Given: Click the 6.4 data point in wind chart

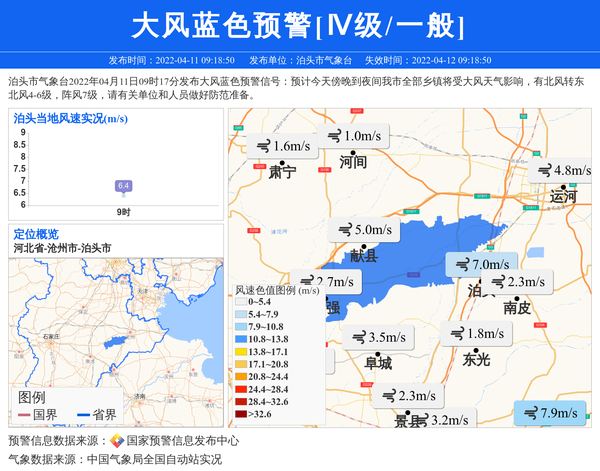Looking at the screenshot, I should pos(124,186).
